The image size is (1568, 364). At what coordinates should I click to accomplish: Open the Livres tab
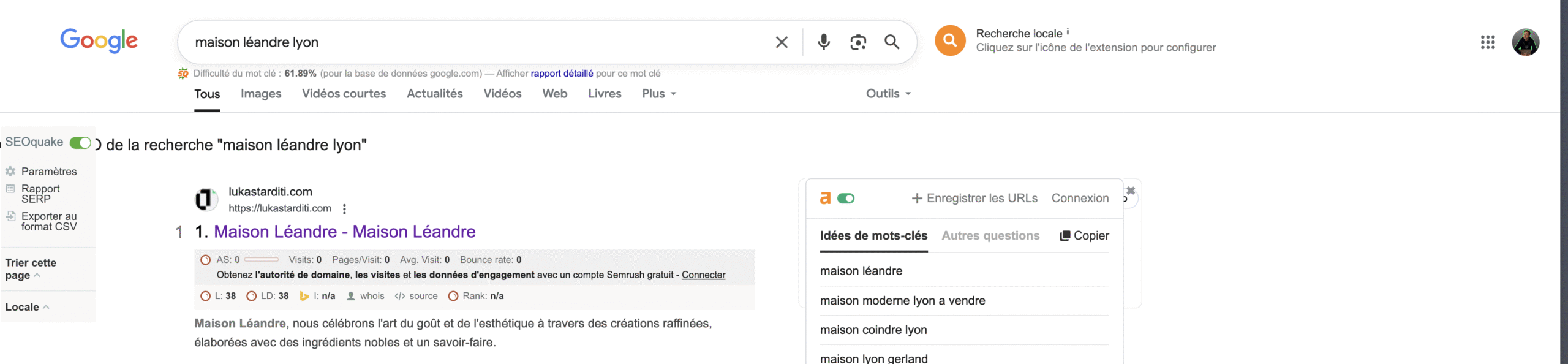pyautogui.click(x=605, y=94)
